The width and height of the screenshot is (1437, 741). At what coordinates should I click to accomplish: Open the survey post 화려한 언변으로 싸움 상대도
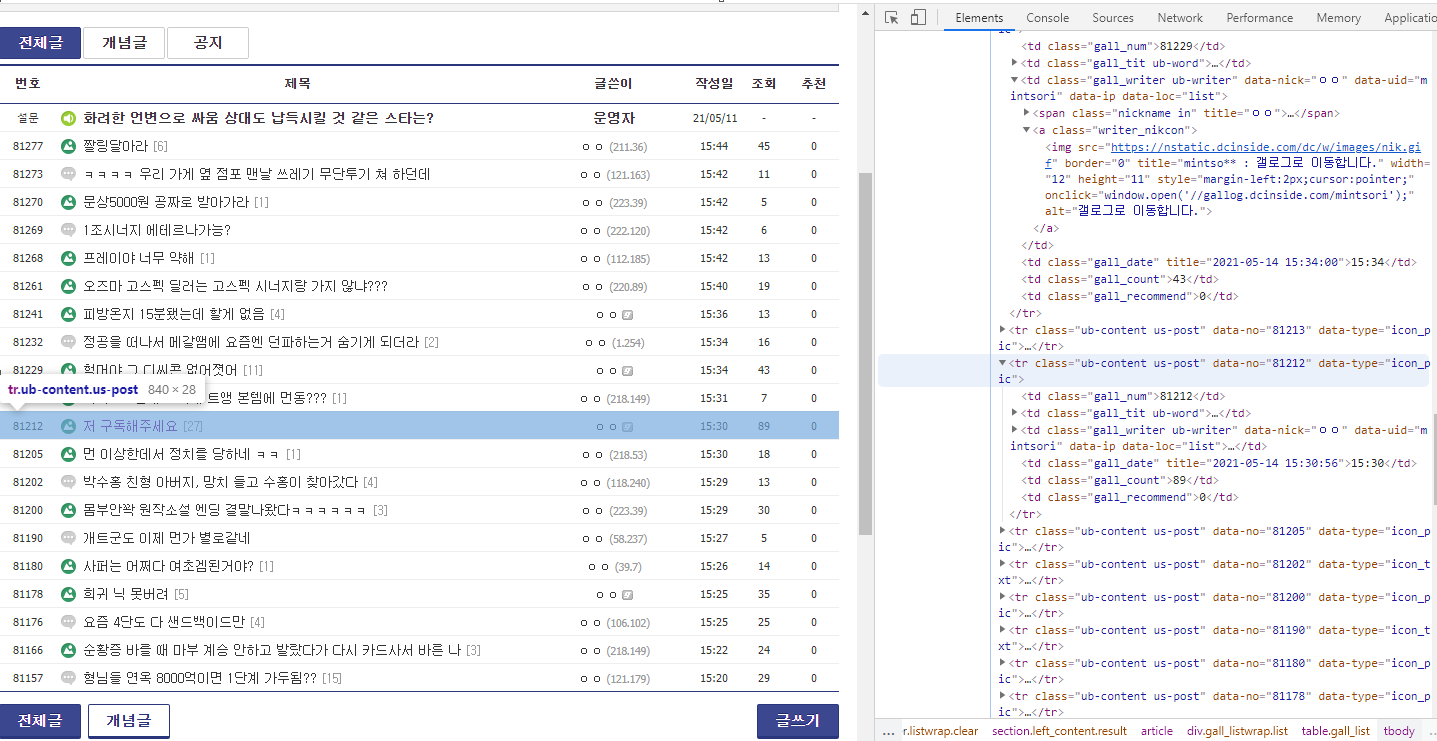pos(258,118)
